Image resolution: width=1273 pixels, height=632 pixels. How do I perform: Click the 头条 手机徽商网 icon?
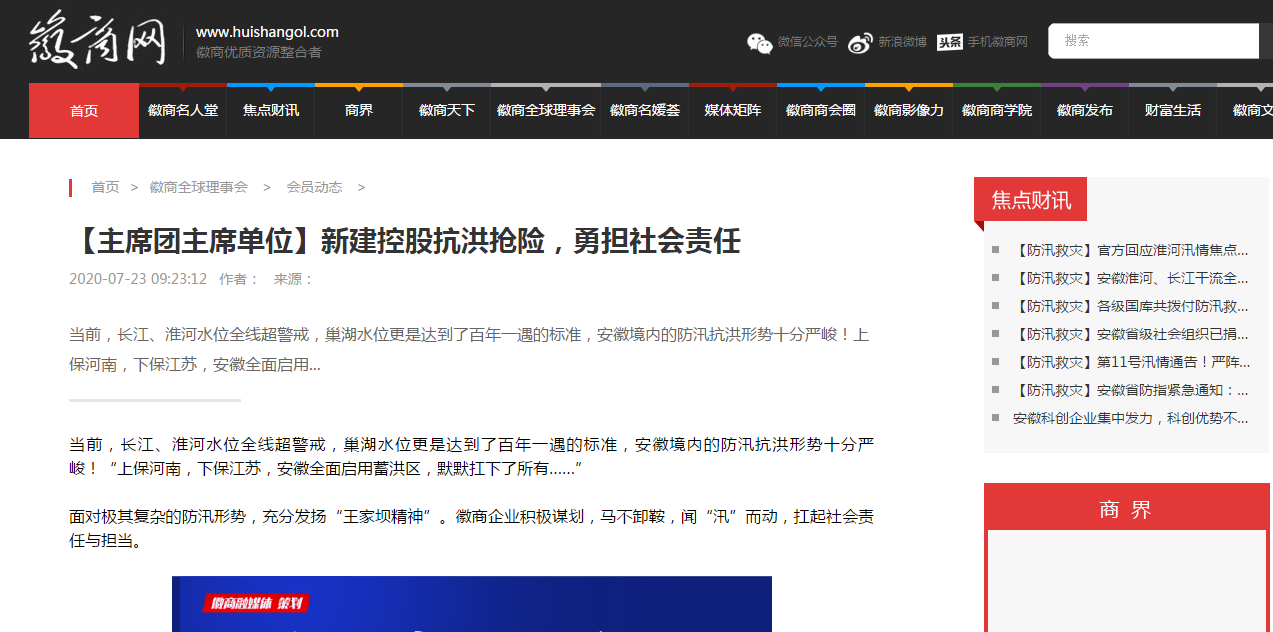(x=950, y=42)
